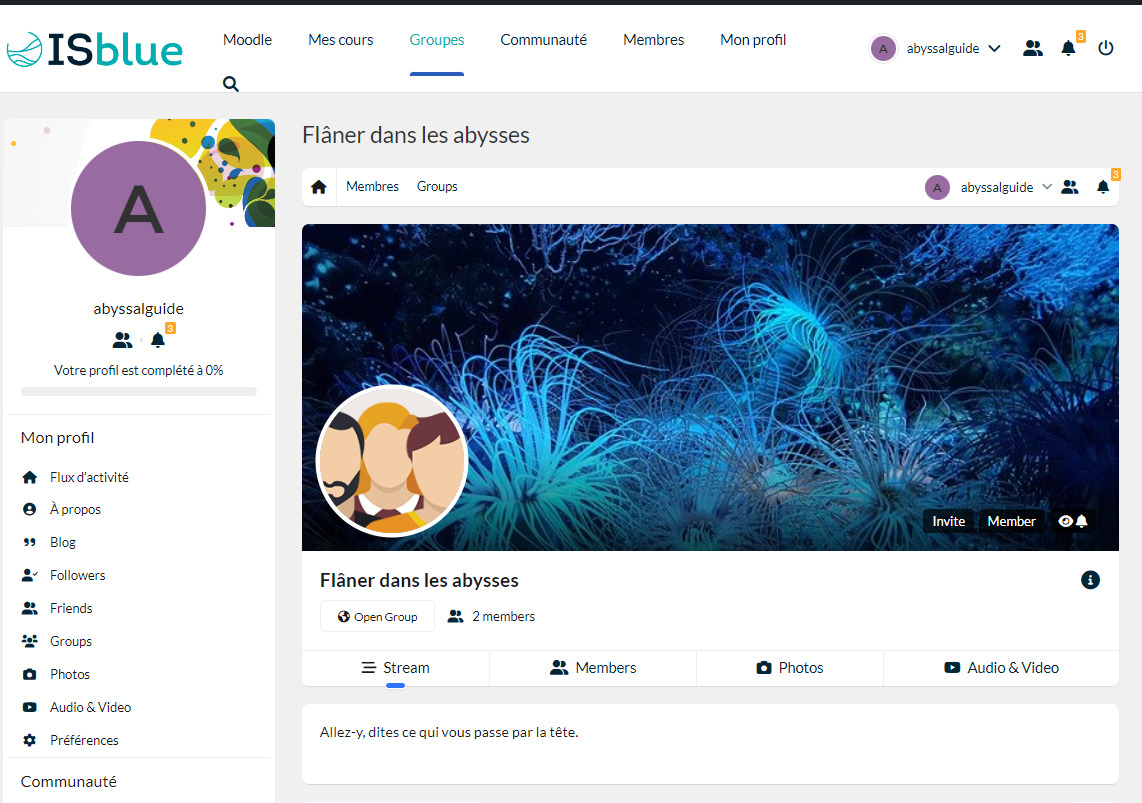Click the friends icon under abyssalguide name
This screenshot has width=1142, height=803.
coord(122,340)
